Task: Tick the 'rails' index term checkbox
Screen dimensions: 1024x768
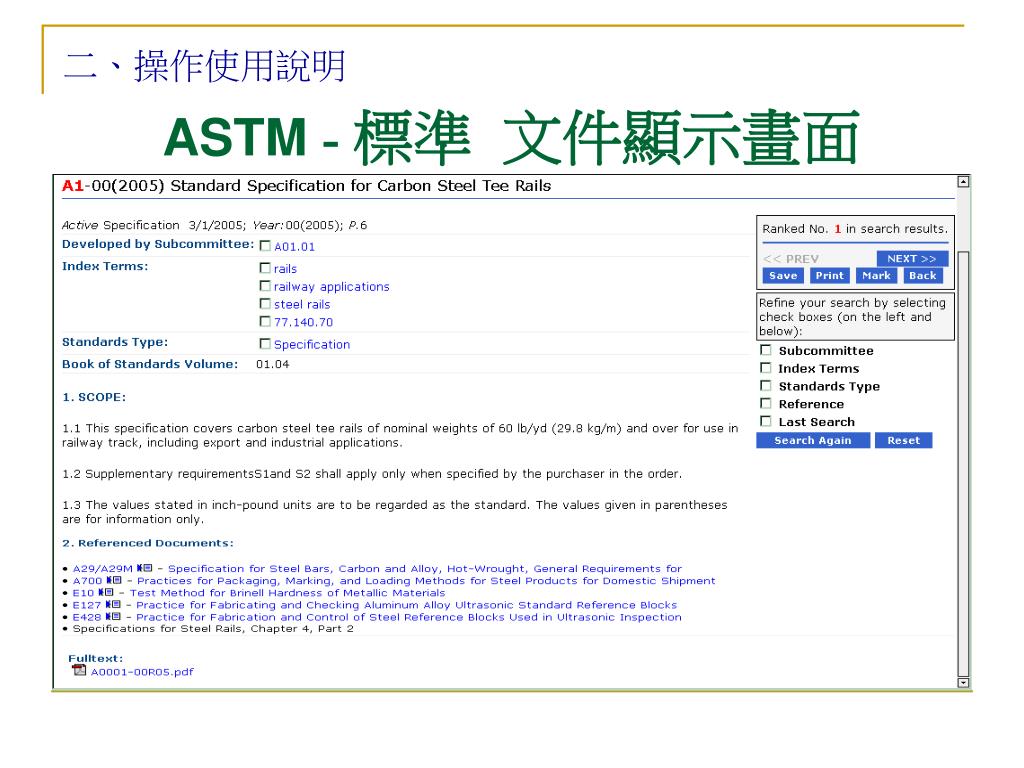Action: [x=264, y=268]
